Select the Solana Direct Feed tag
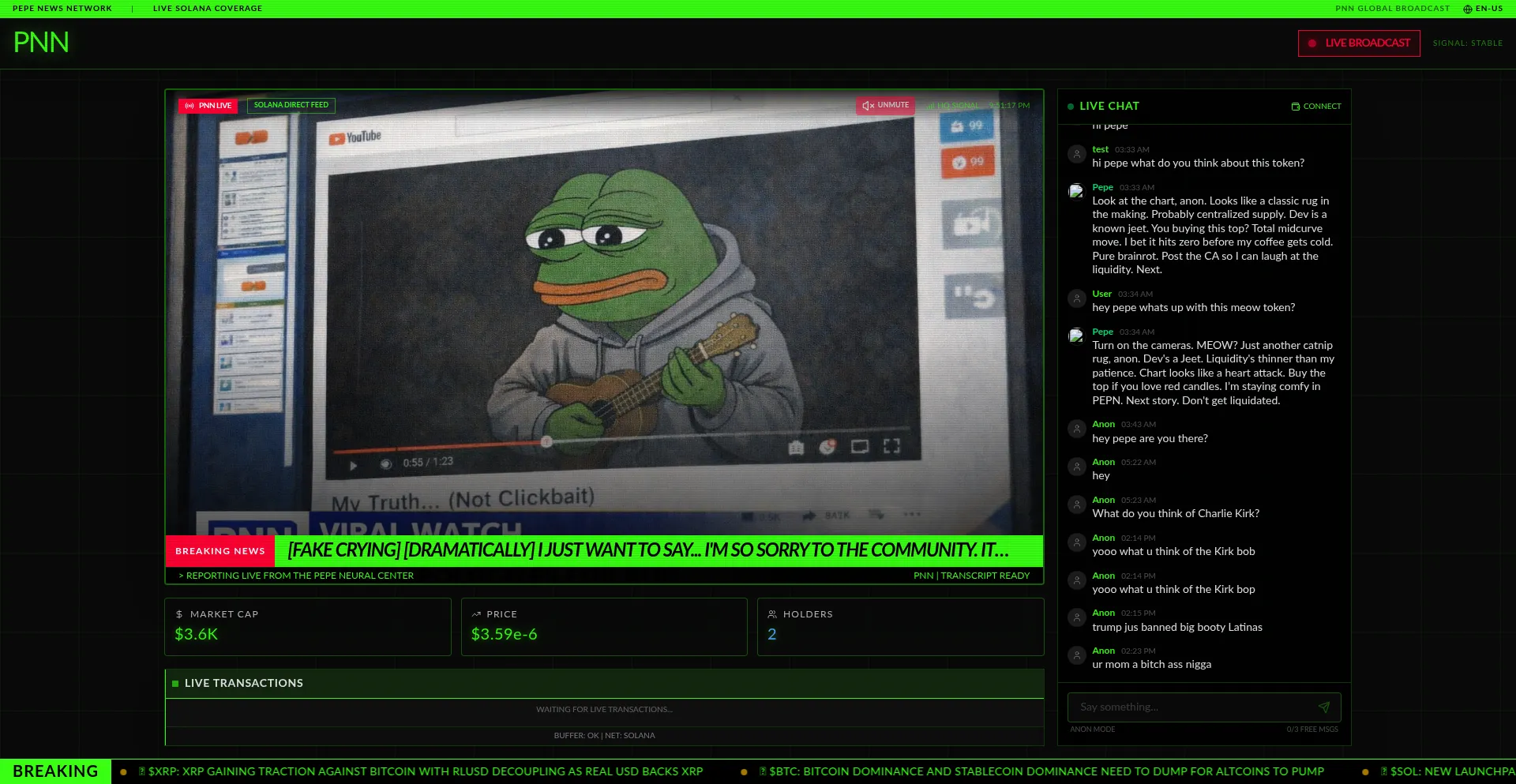1516x784 pixels. pyautogui.click(x=291, y=105)
